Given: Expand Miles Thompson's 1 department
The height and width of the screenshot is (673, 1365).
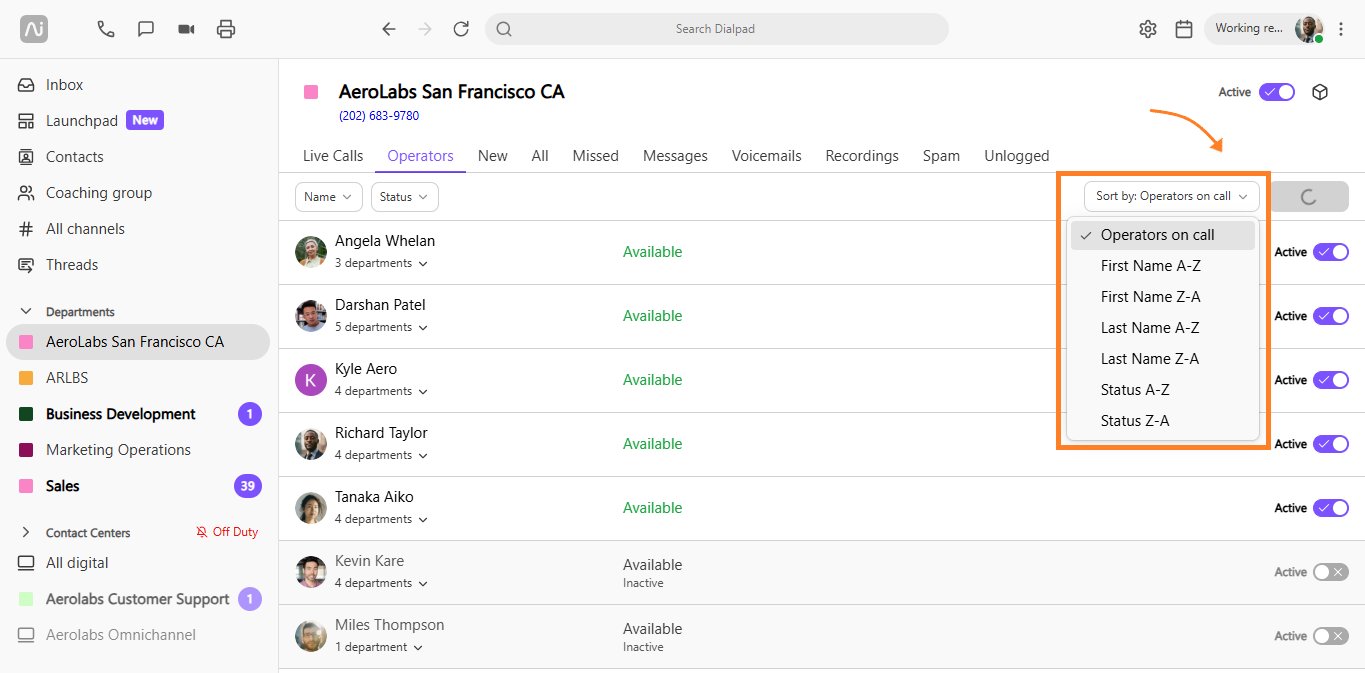Looking at the screenshot, I should [378, 647].
